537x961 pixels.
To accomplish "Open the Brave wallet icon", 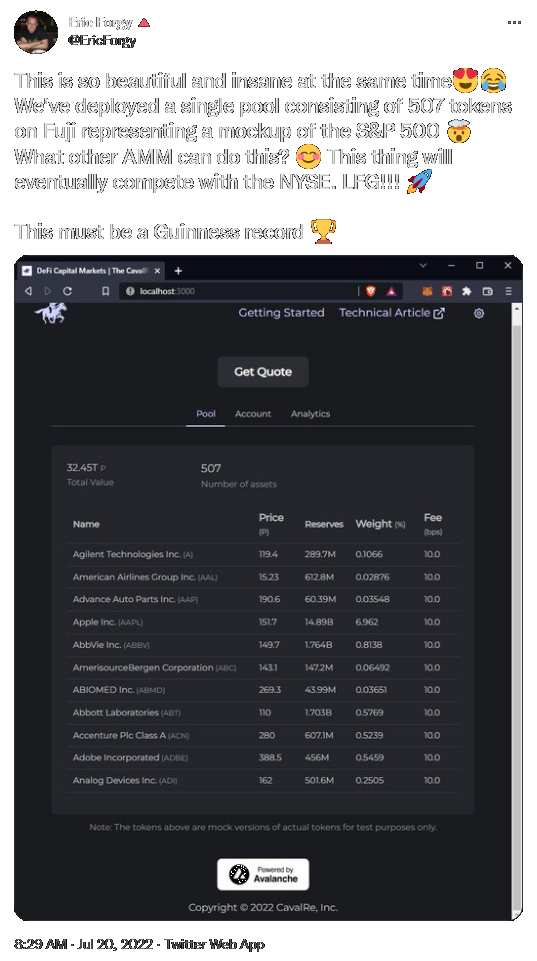I will [x=487, y=291].
